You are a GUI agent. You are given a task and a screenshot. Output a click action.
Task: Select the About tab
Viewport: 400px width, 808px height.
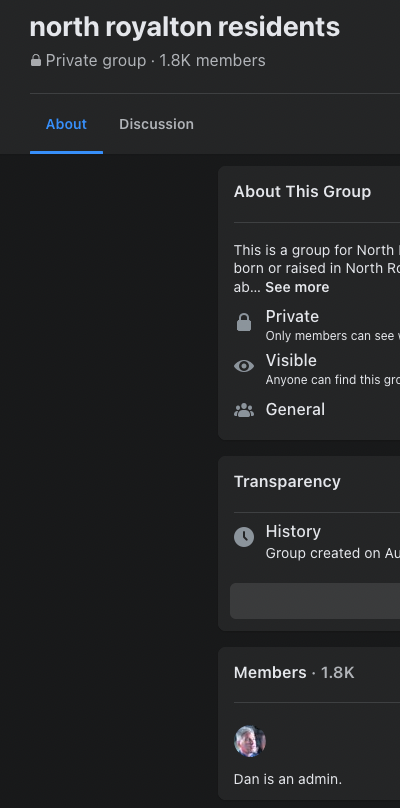click(x=66, y=124)
